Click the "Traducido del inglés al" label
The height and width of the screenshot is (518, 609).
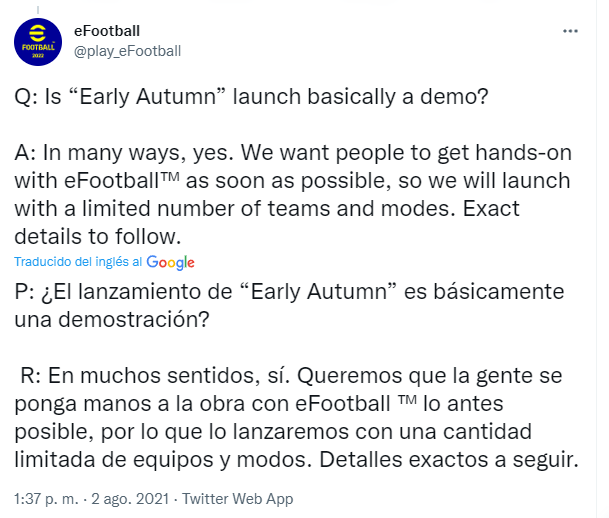pos(78,262)
